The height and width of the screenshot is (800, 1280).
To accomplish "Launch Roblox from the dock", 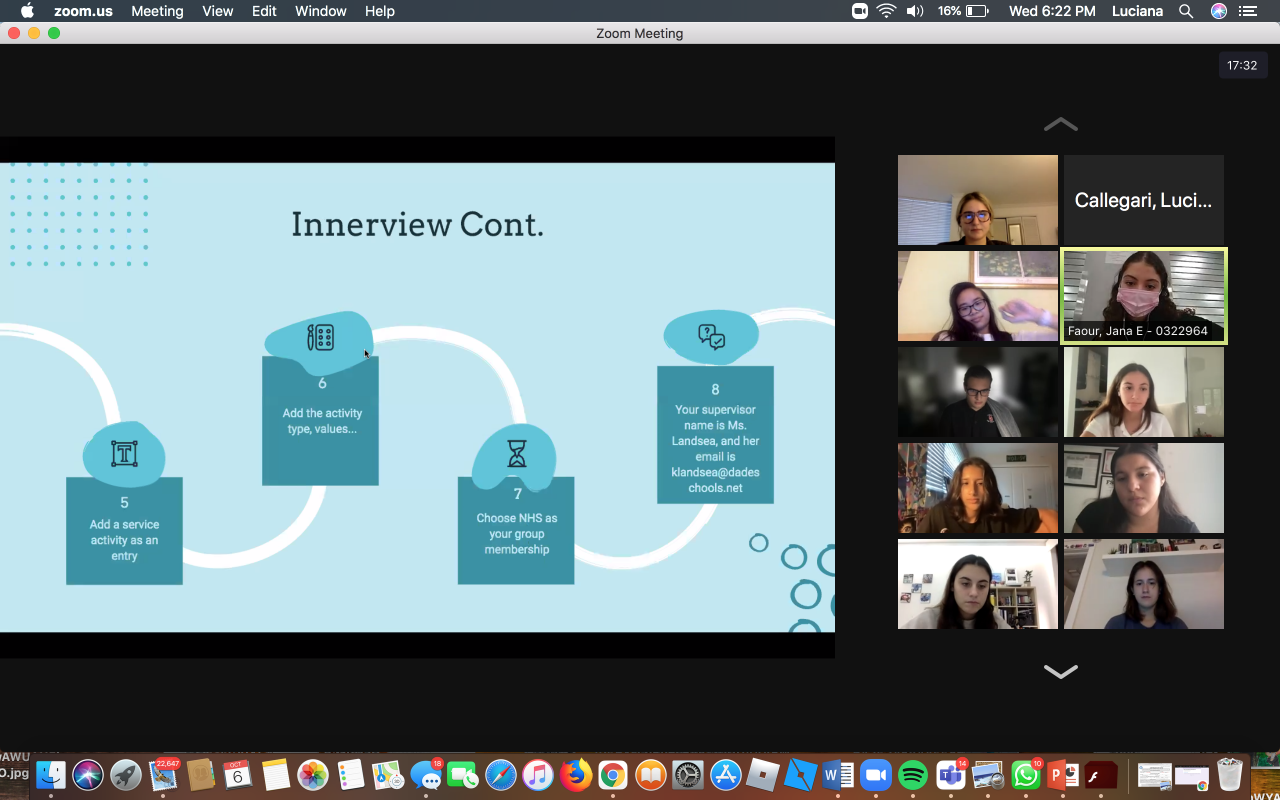I will point(763,775).
